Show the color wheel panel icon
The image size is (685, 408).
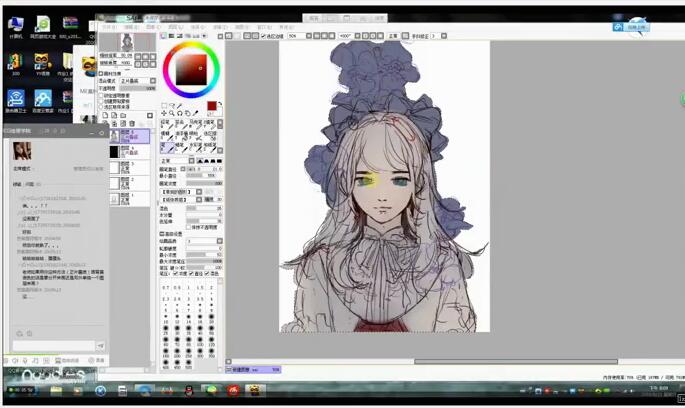[164, 36]
